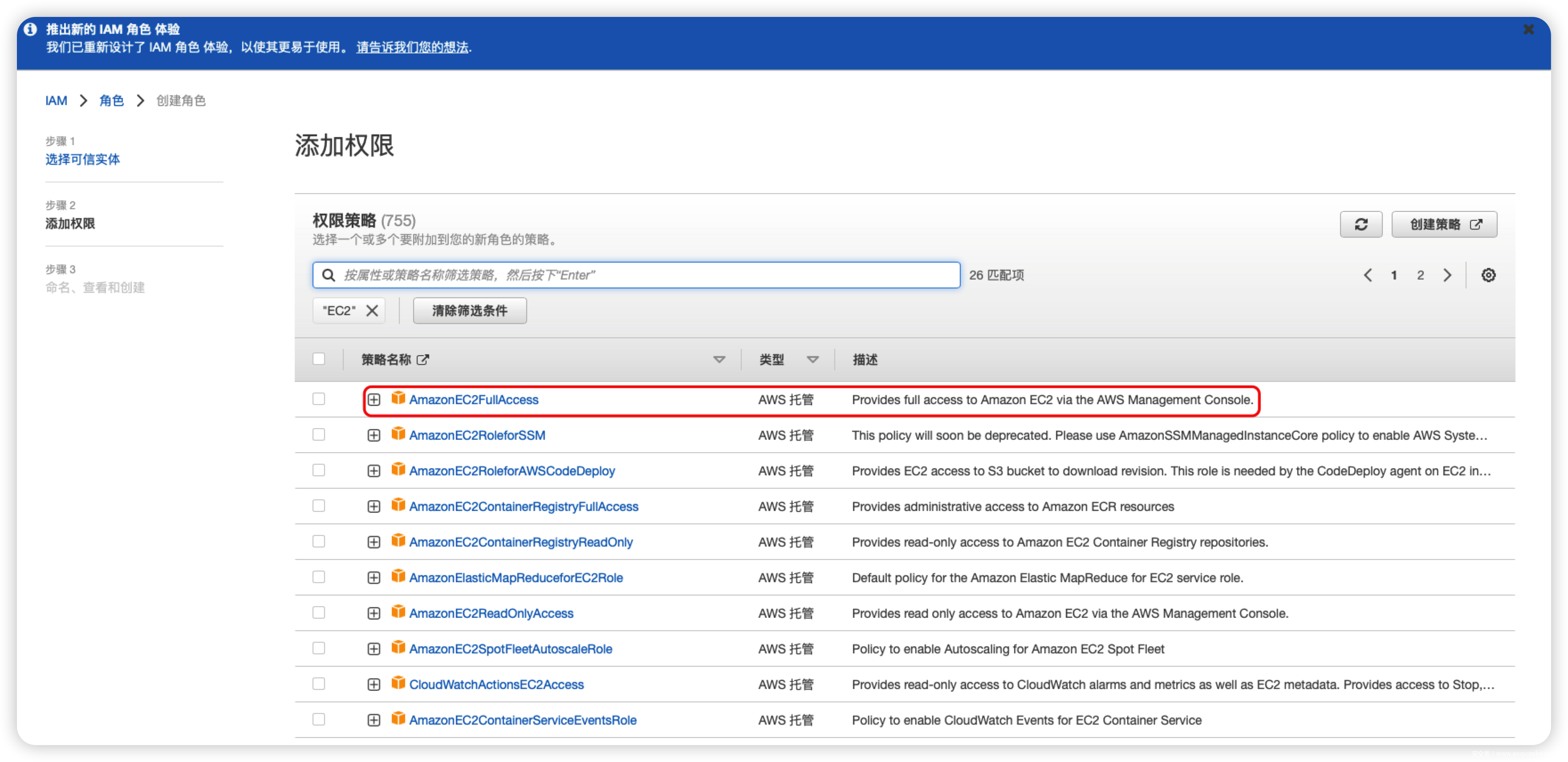The image size is (1568, 762).
Task: Open table preferences gear icon
Action: 1488,275
